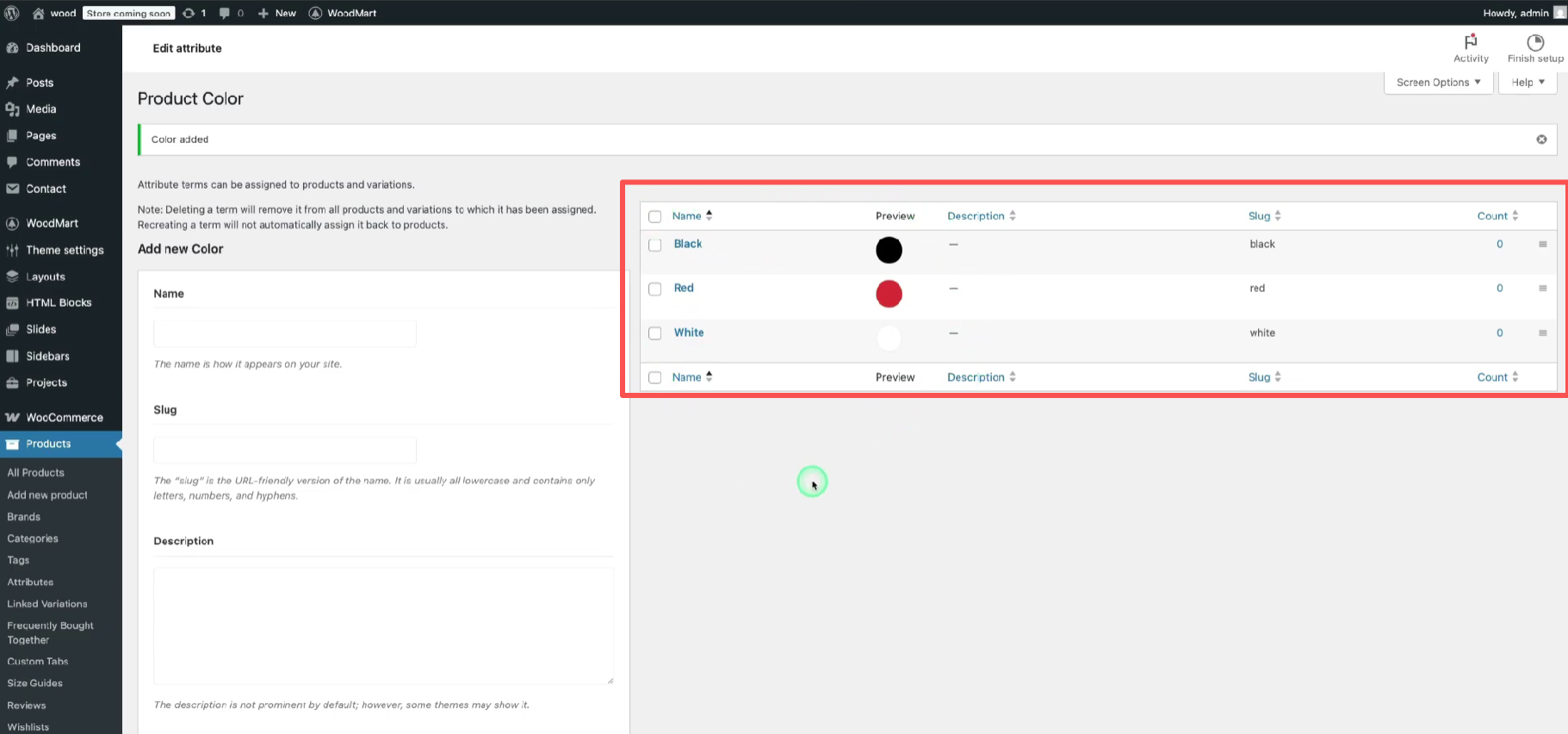The image size is (1568, 734).
Task: Focus the Description textarea
Action: point(384,625)
